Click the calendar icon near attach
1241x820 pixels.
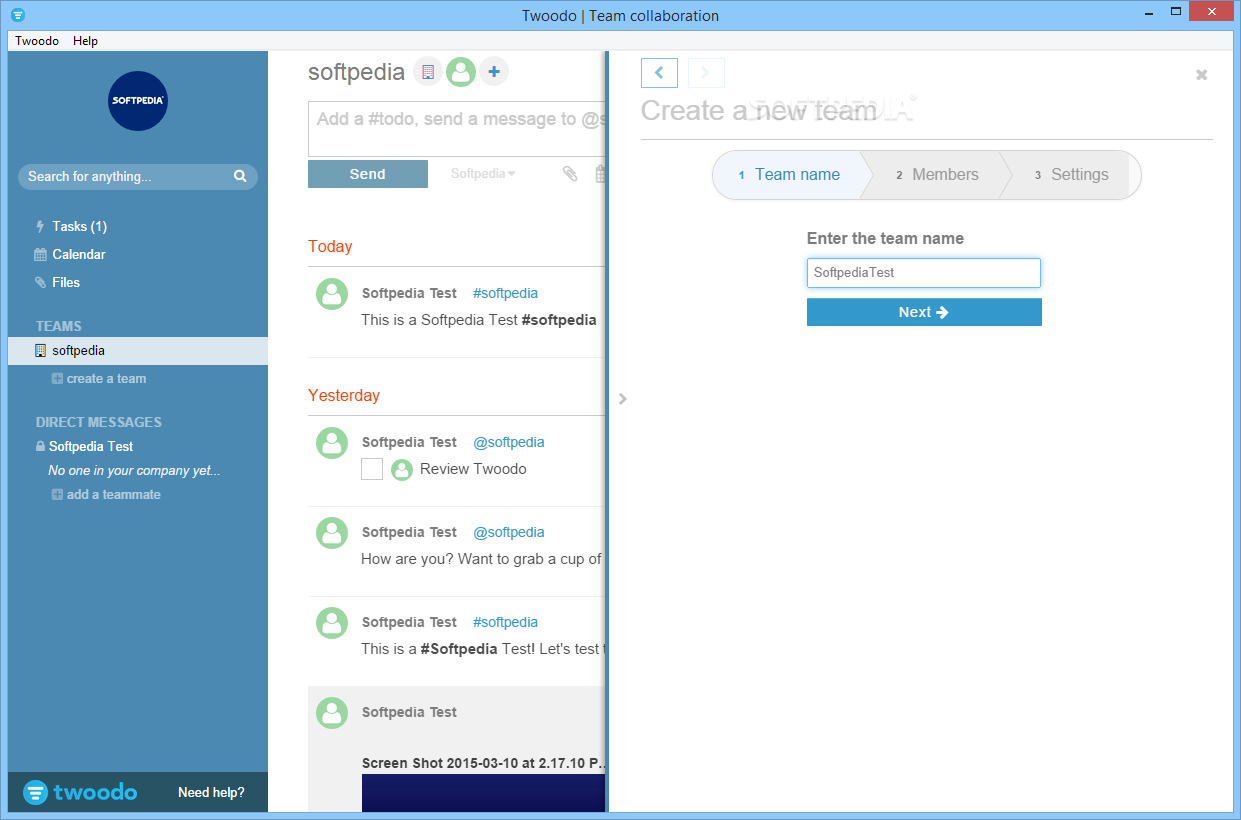pos(601,174)
